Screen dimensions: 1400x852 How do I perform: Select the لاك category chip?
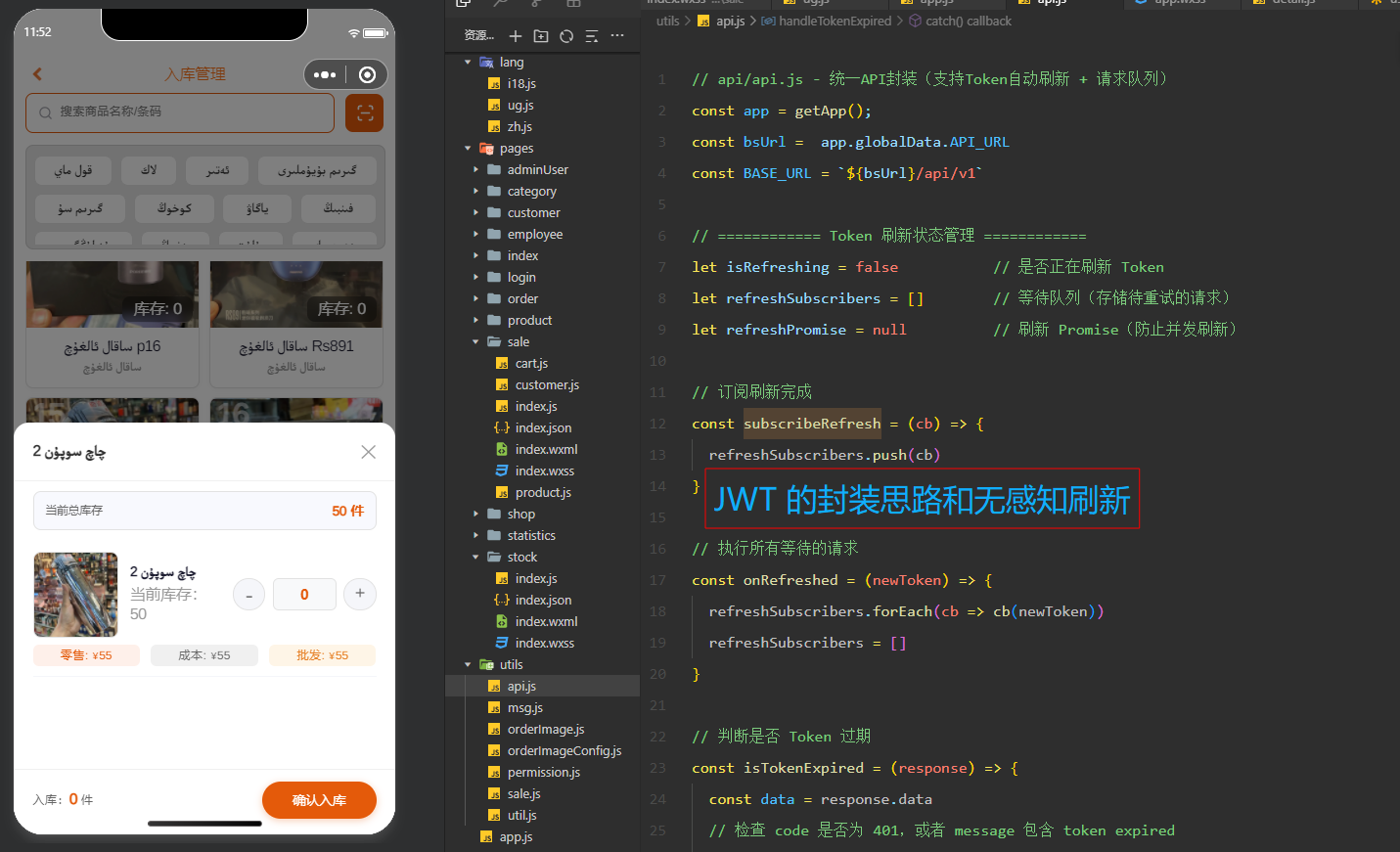(x=149, y=170)
